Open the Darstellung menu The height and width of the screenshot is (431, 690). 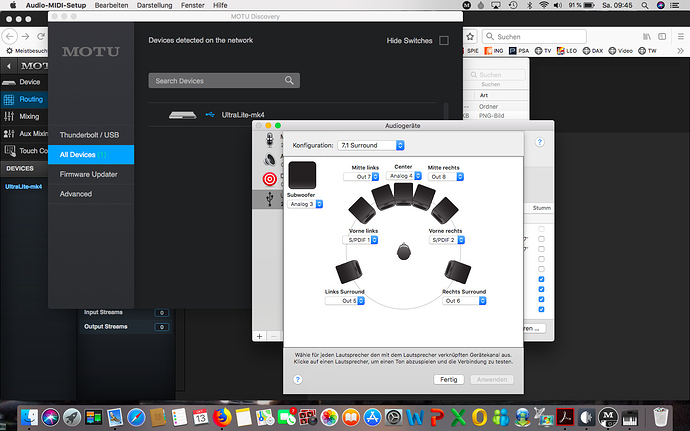pyautogui.click(x=154, y=5)
